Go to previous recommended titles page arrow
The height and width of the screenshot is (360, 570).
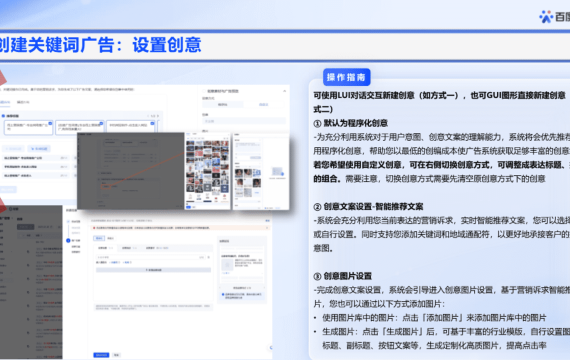click(x=148, y=116)
